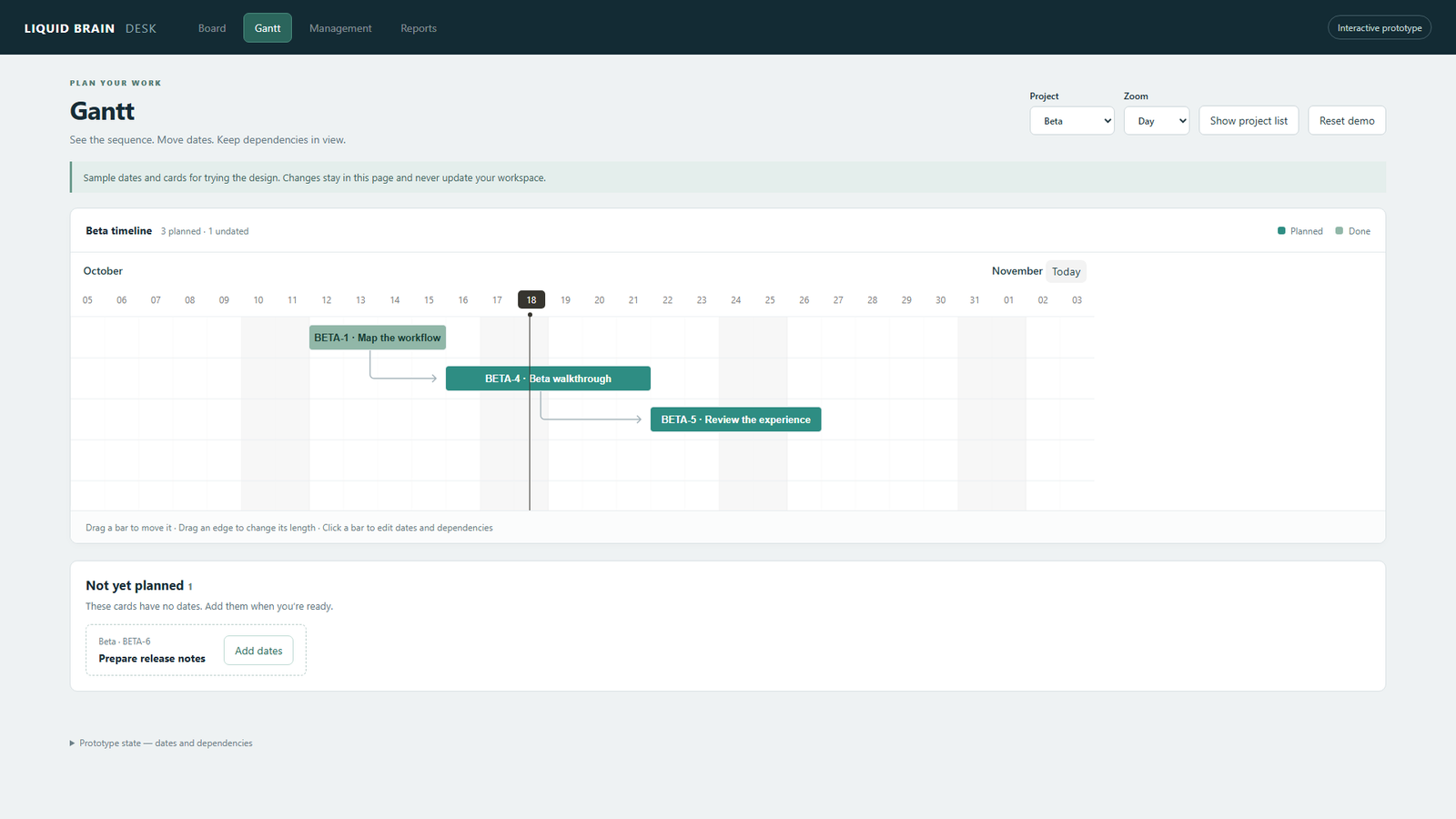Click the Show project list button

click(x=1249, y=121)
